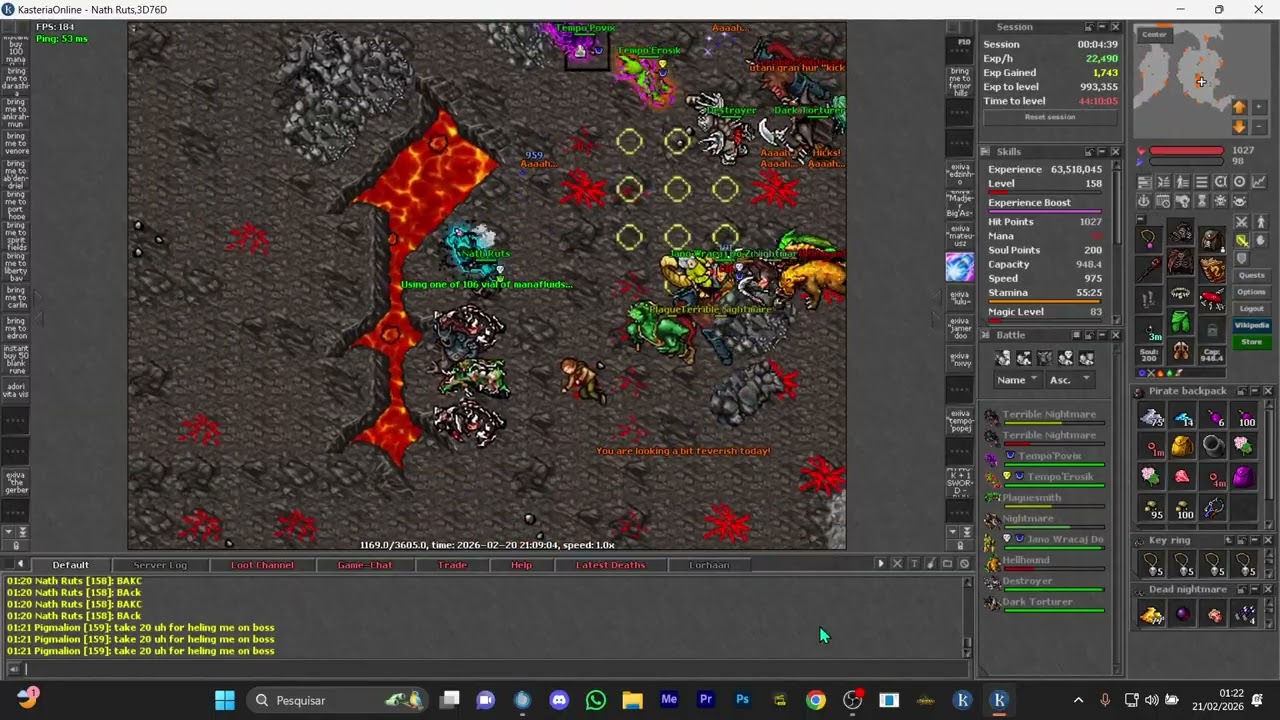
Task: Toggle the yellow sword PvP mode
Action: point(1241,240)
